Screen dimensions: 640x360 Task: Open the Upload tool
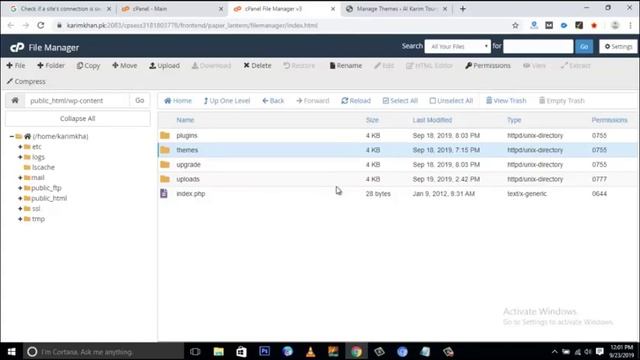pos(164,65)
